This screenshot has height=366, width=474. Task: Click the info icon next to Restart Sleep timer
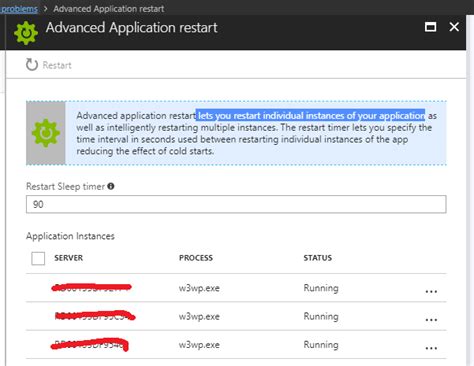[x=111, y=186]
